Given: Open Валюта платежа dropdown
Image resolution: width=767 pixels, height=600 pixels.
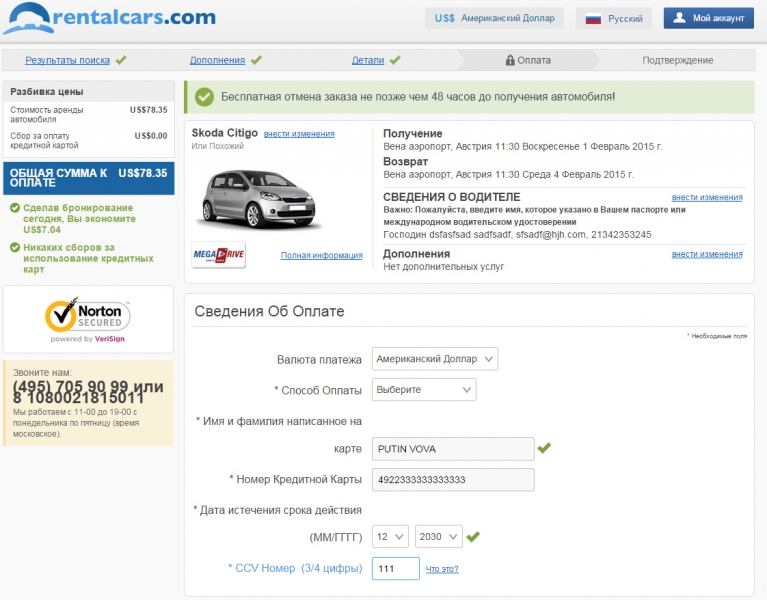Looking at the screenshot, I should 435,359.
